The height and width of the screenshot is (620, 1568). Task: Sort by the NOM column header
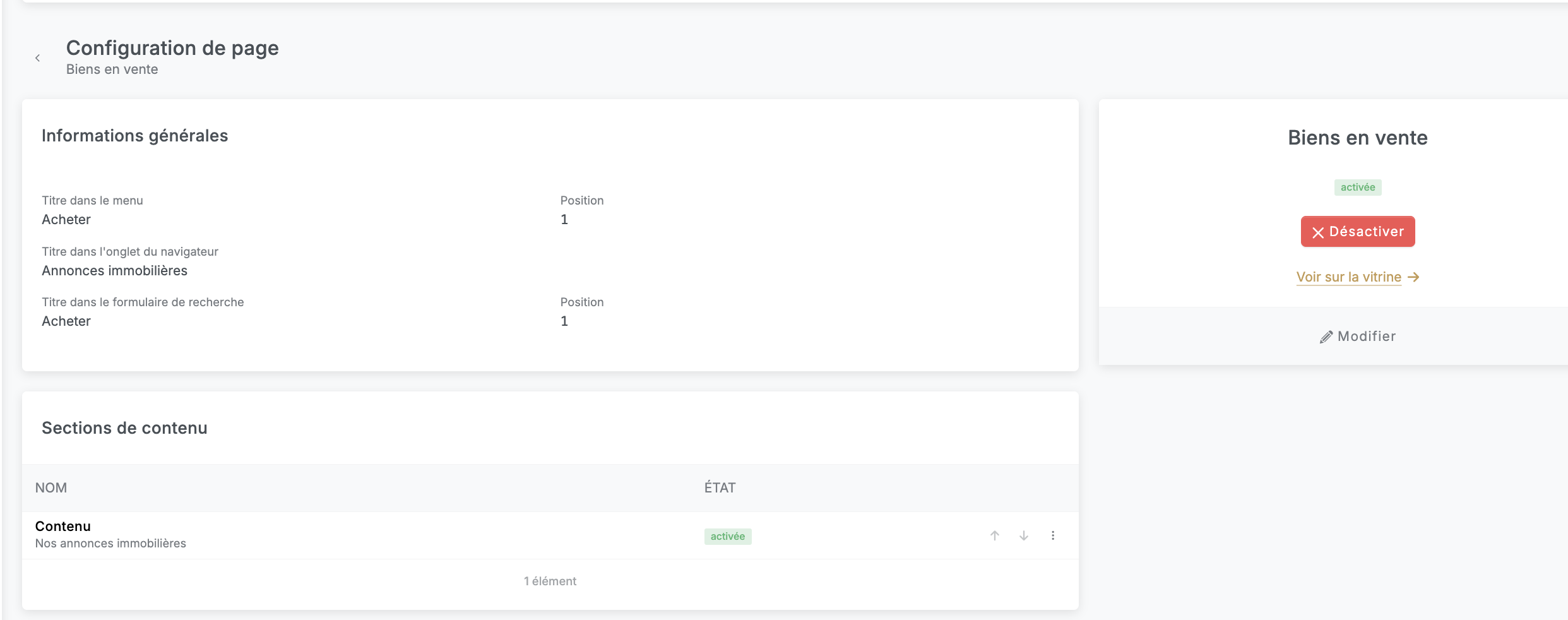pos(51,488)
